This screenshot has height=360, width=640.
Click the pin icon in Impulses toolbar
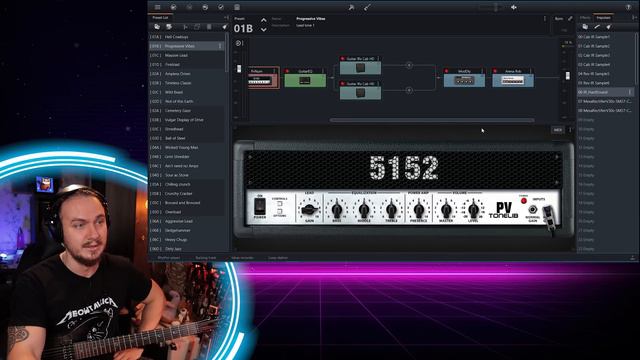point(609,27)
